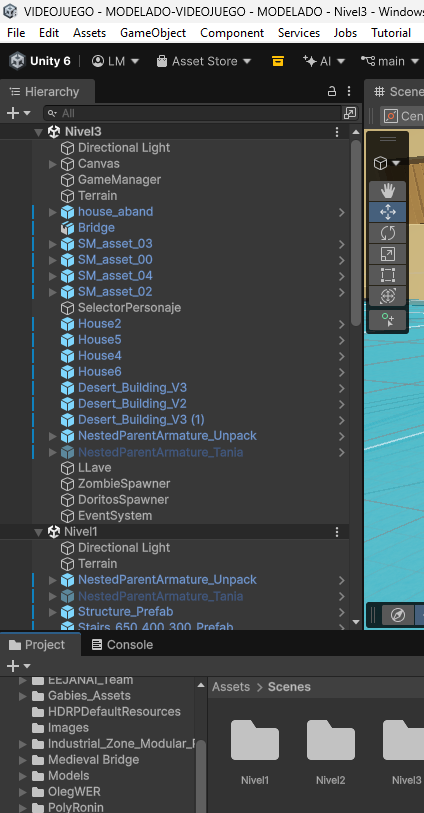
Task: Open SM_asset_04 prefab arrow
Action: click(342, 276)
